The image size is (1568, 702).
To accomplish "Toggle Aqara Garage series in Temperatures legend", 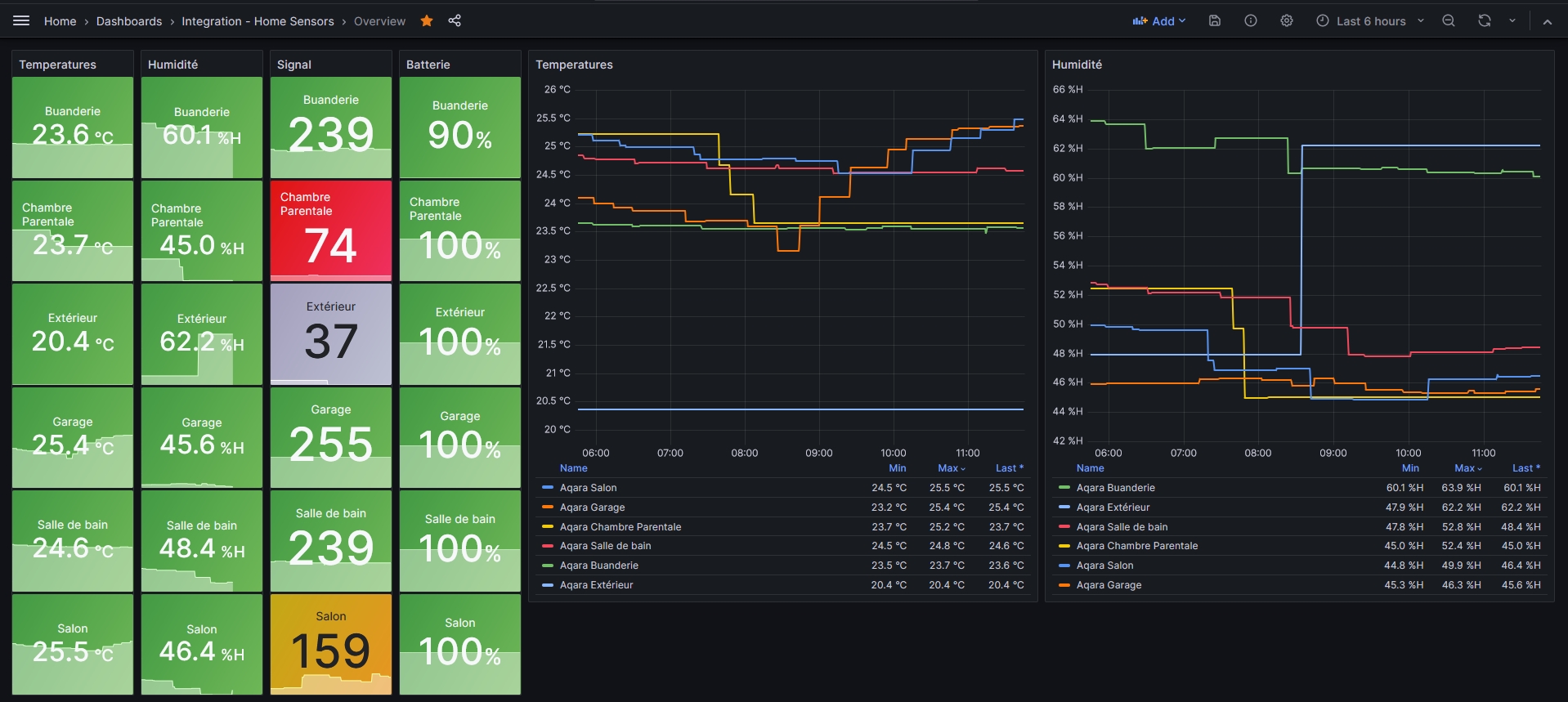I will pos(592,507).
